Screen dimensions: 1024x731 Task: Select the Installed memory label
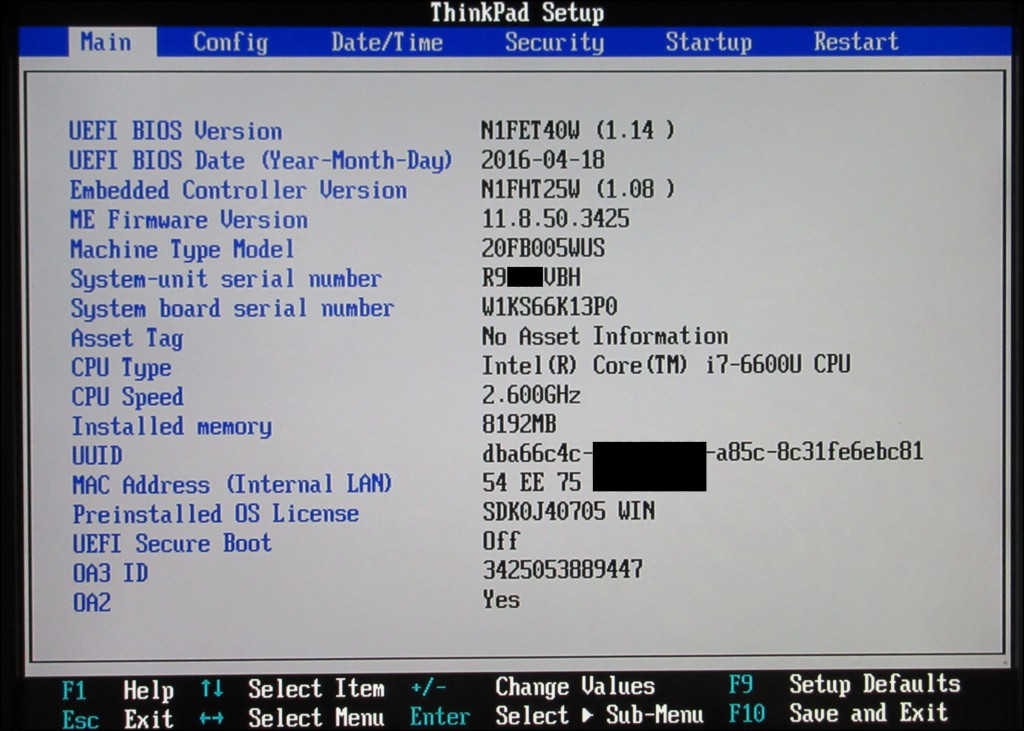(x=172, y=427)
